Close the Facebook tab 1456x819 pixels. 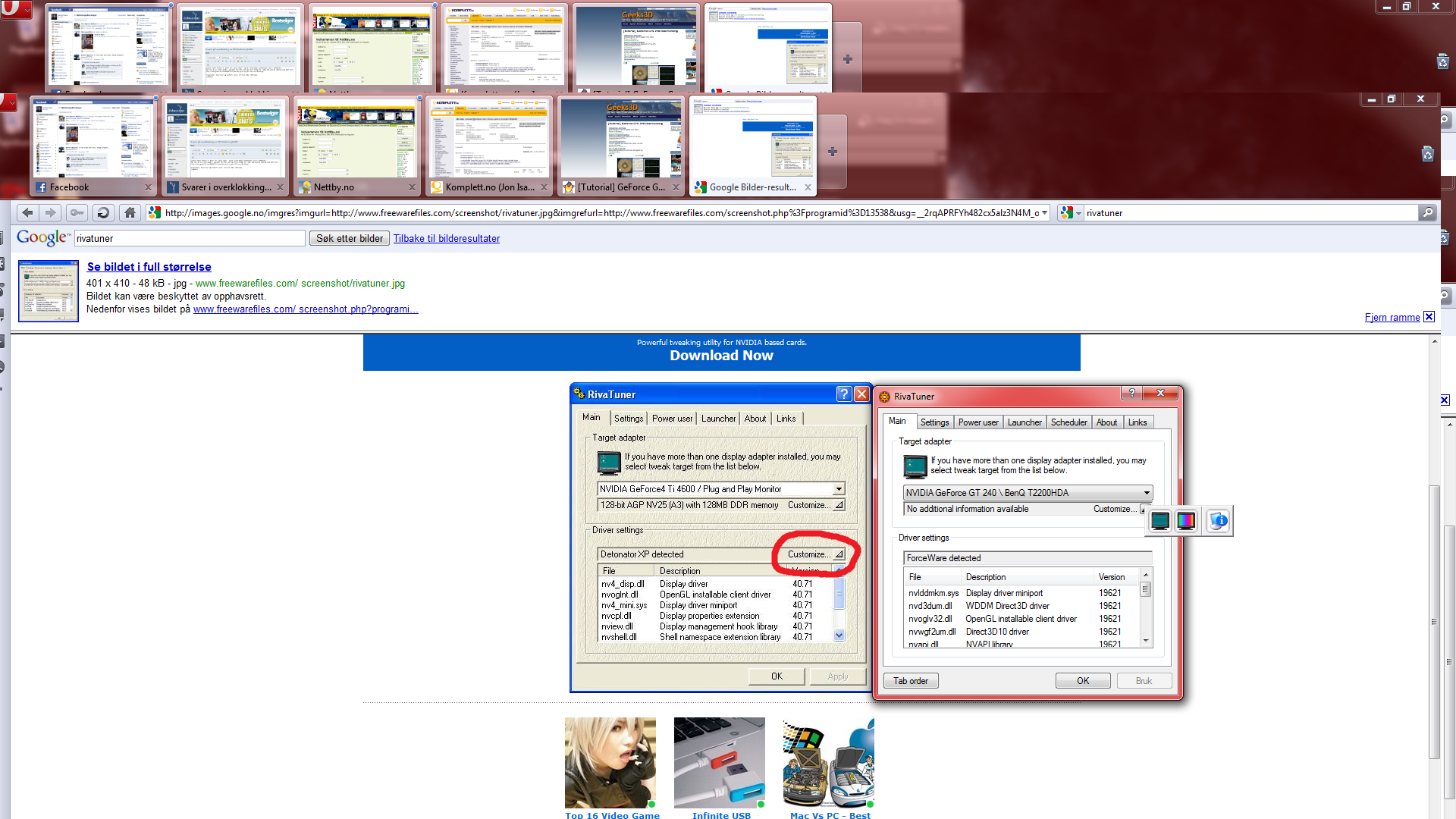click(x=148, y=187)
